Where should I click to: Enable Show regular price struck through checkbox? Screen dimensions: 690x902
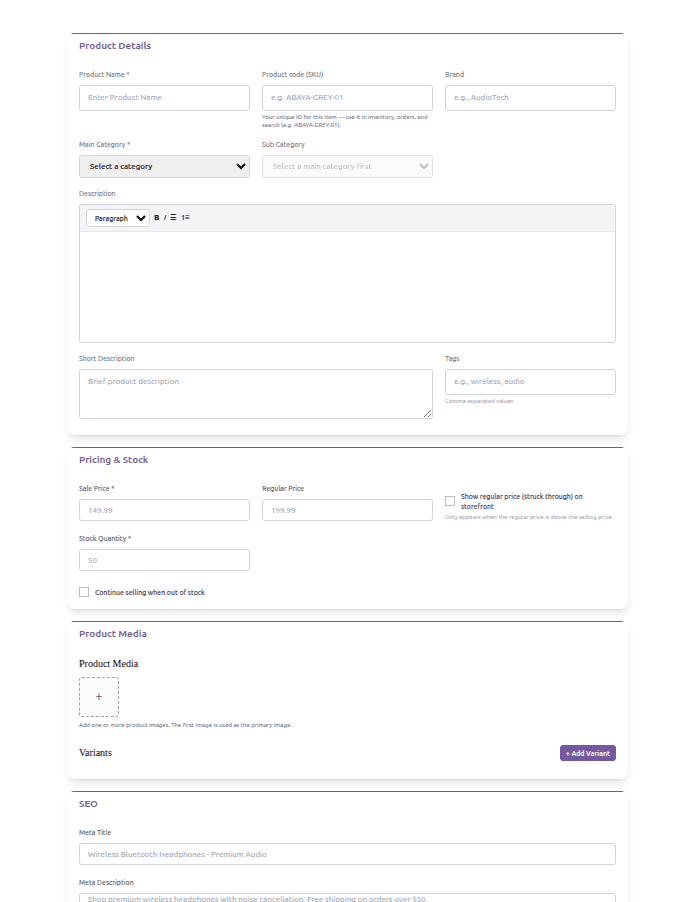tap(450, 501)
